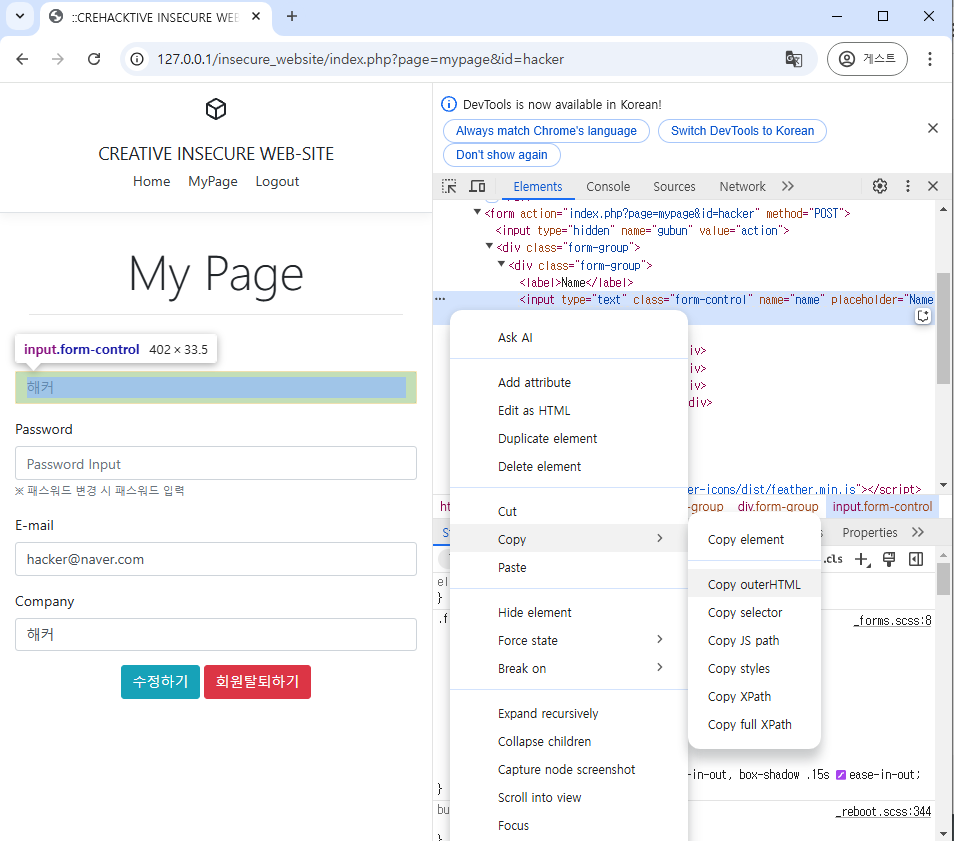Click the 수정하기 button
The height and width of the screenshot is (841, 954).
click(161, 682)
